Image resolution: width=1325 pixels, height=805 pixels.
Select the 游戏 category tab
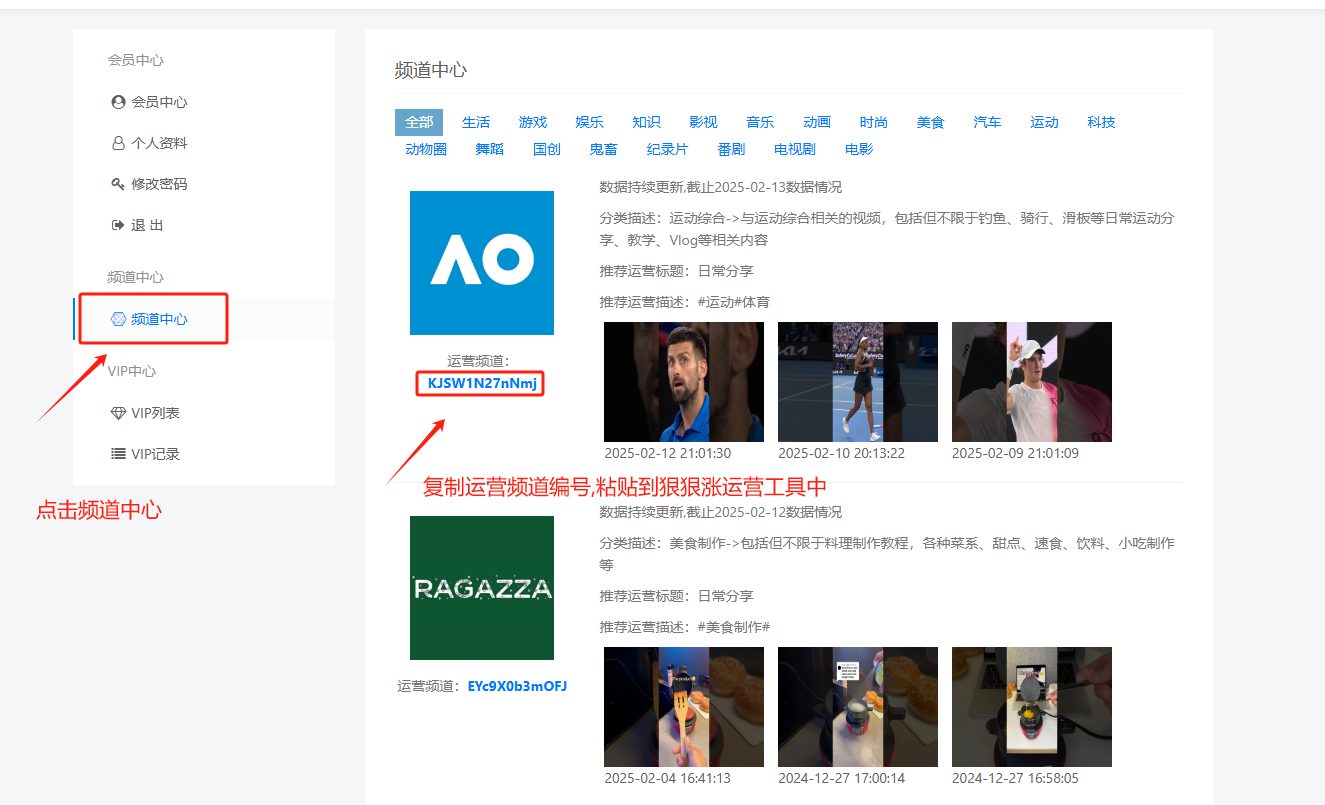point(533,122)
